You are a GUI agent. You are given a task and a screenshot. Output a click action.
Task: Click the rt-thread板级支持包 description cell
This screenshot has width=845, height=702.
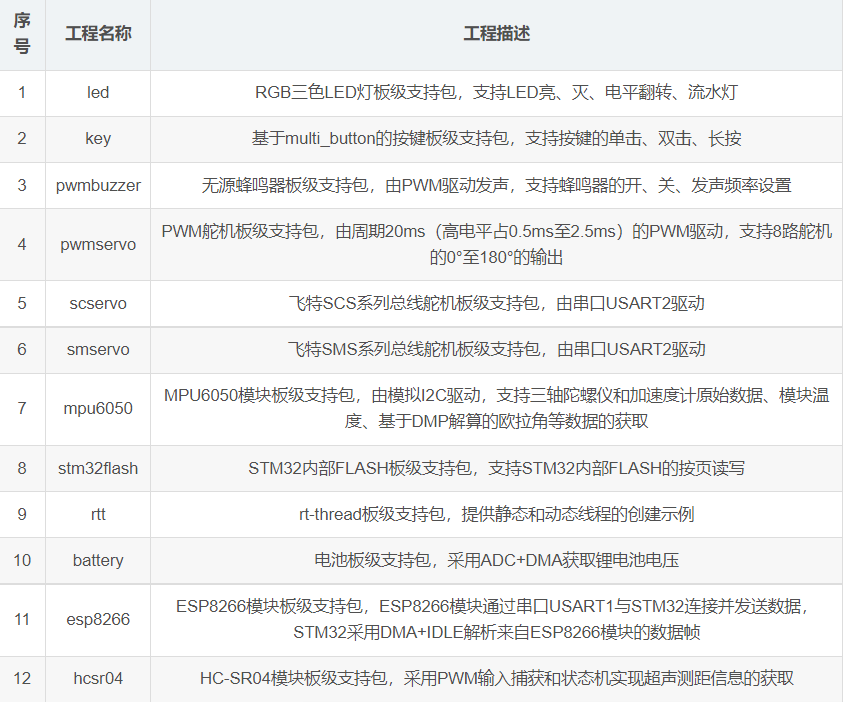click(x=497, y=515)
